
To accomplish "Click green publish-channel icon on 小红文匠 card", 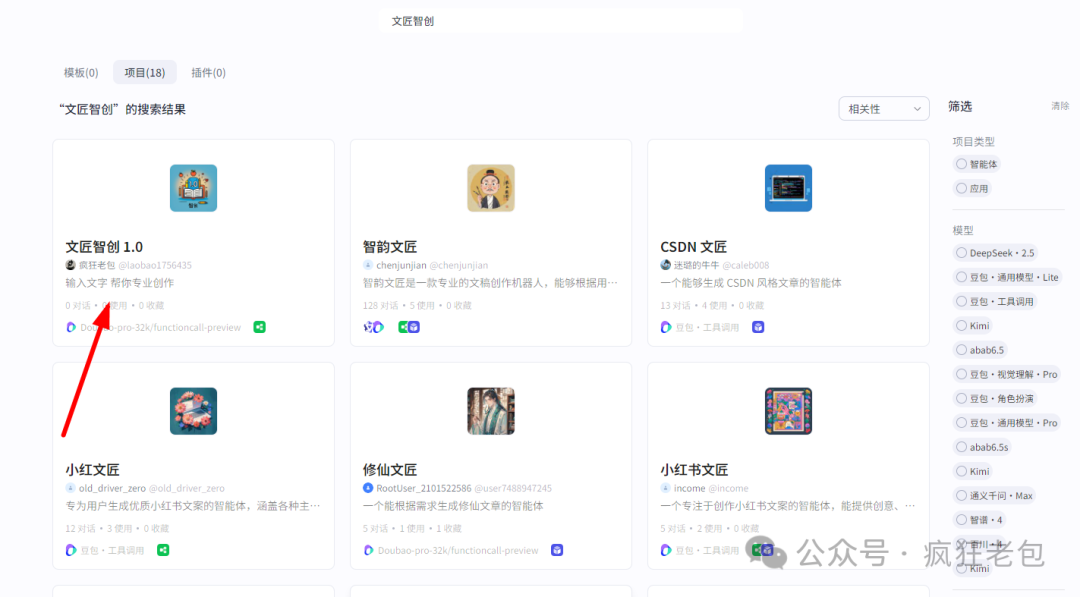I will click(163, 550).
